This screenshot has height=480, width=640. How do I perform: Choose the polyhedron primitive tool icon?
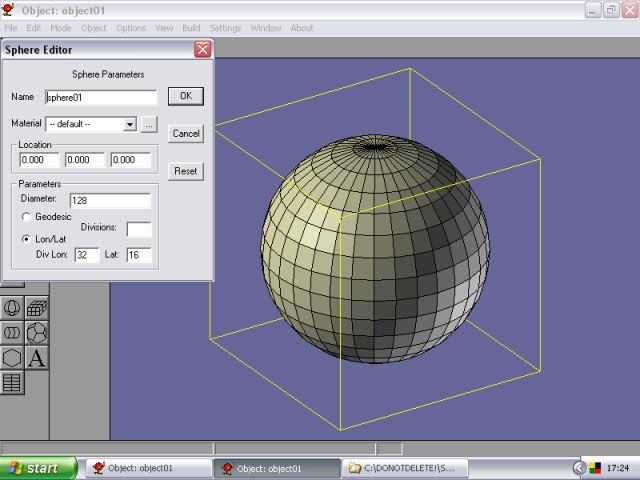pyautogui.click(x=37, y=333)
